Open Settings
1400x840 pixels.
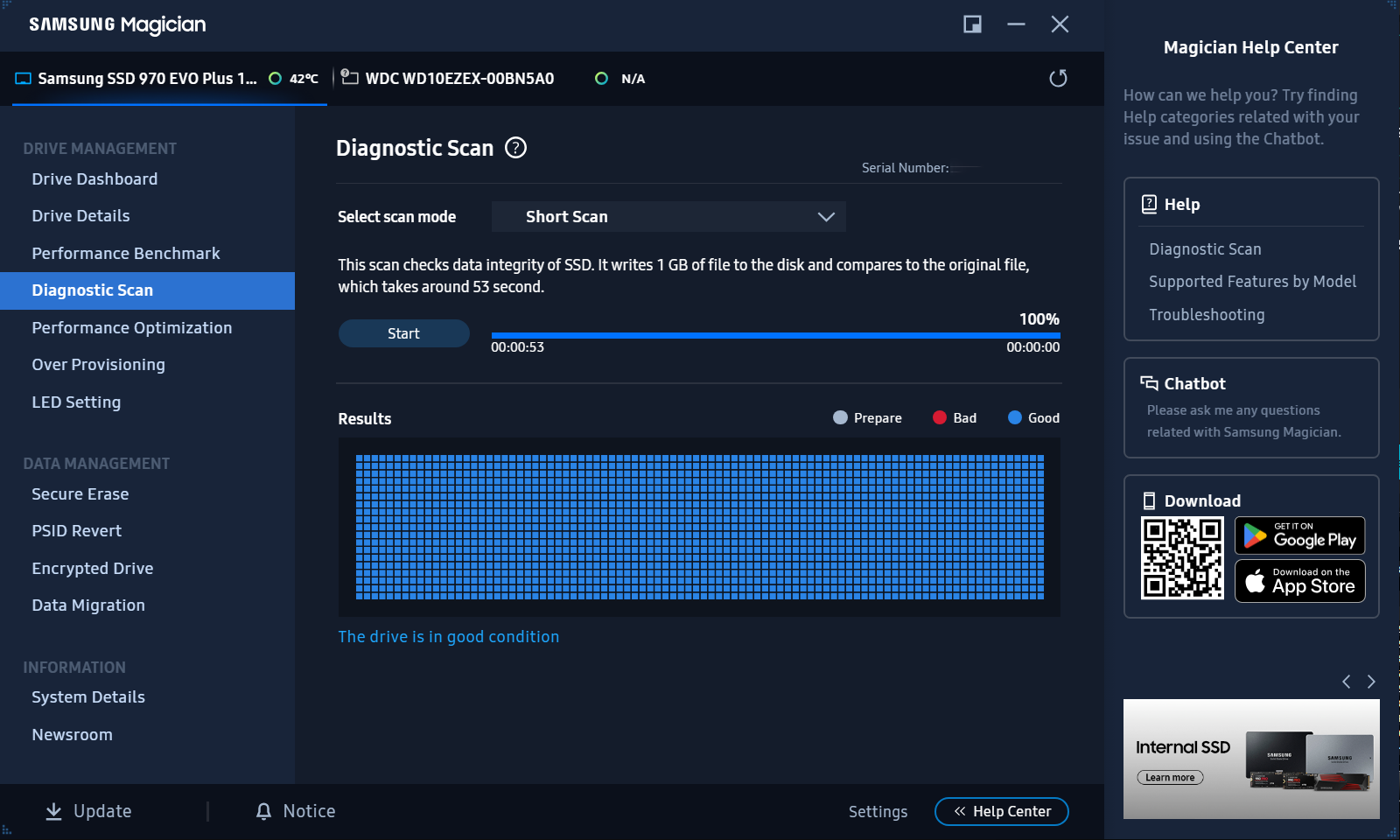(878, 812)
